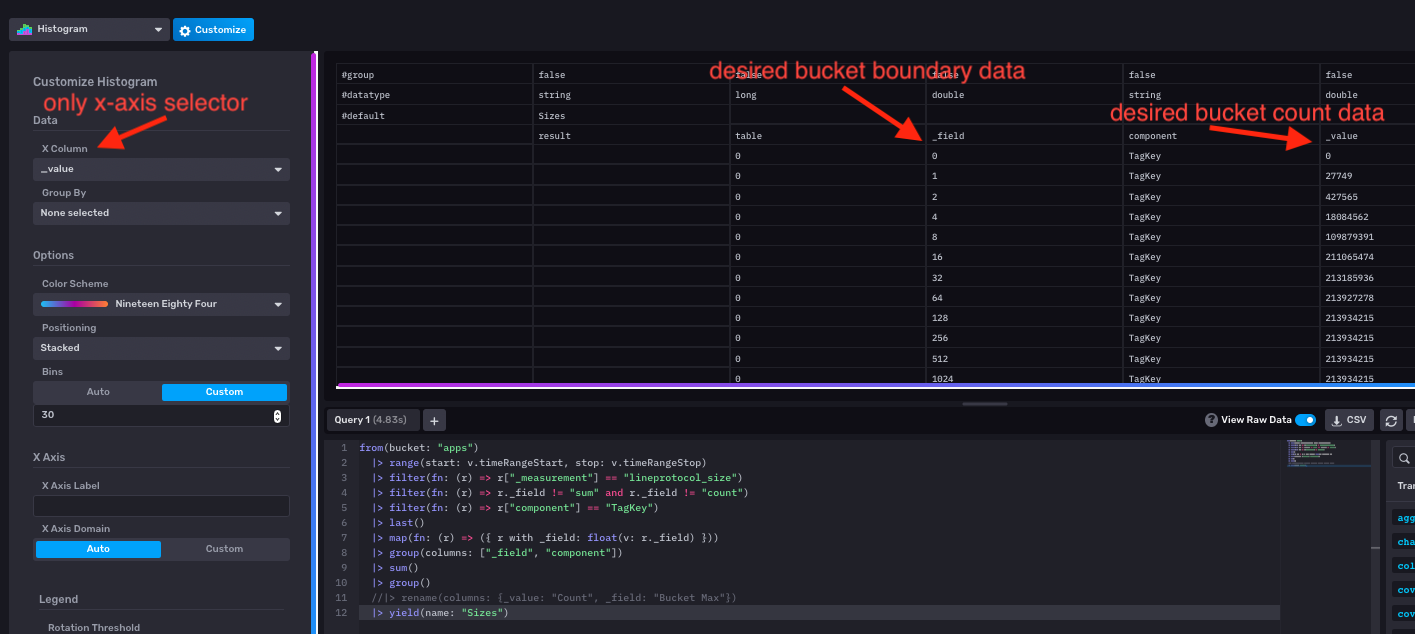Click the X Axis Label input field
Screen dimensions: 1415x634
[161, 506]
